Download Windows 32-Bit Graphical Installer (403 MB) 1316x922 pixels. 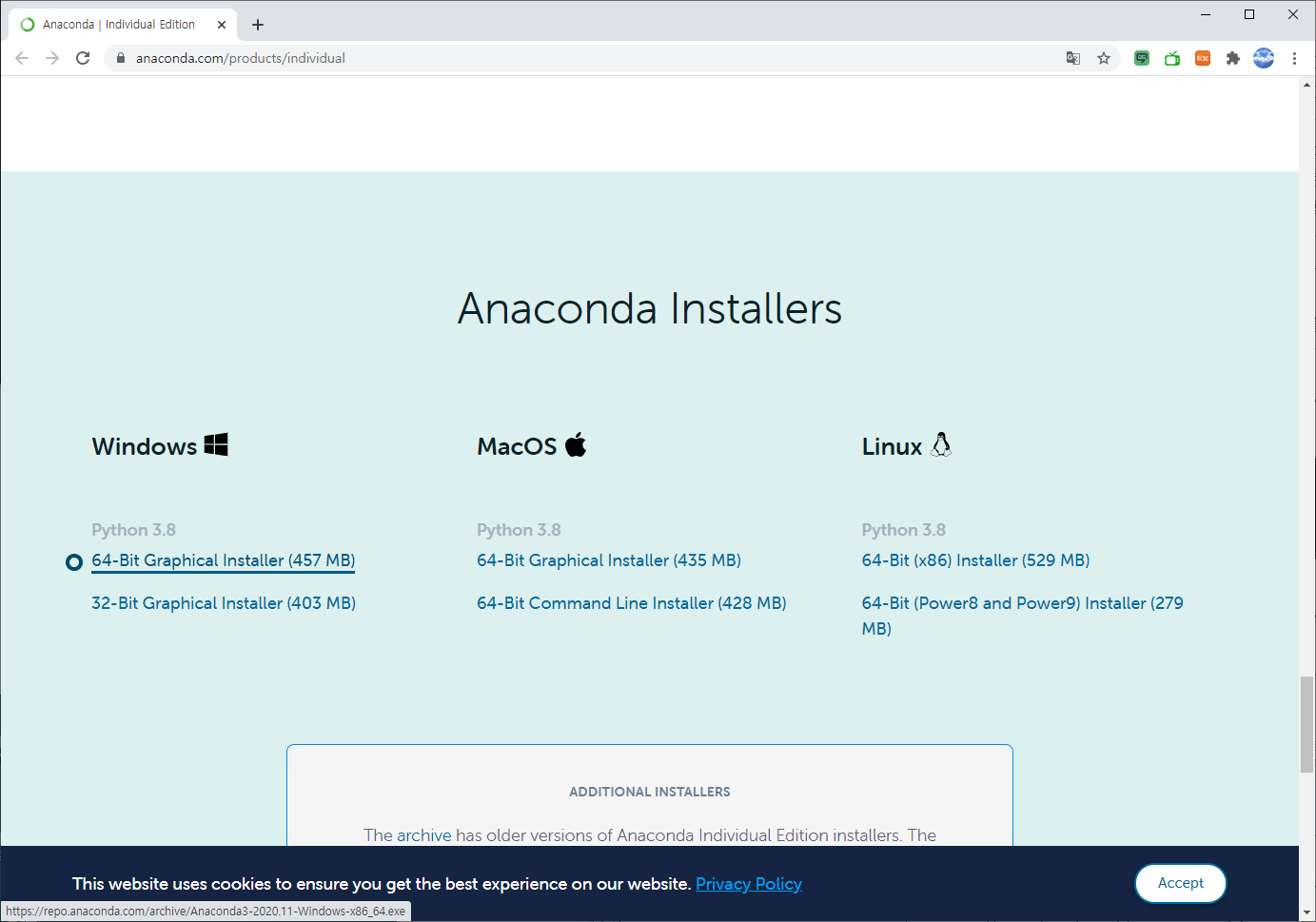224,603
